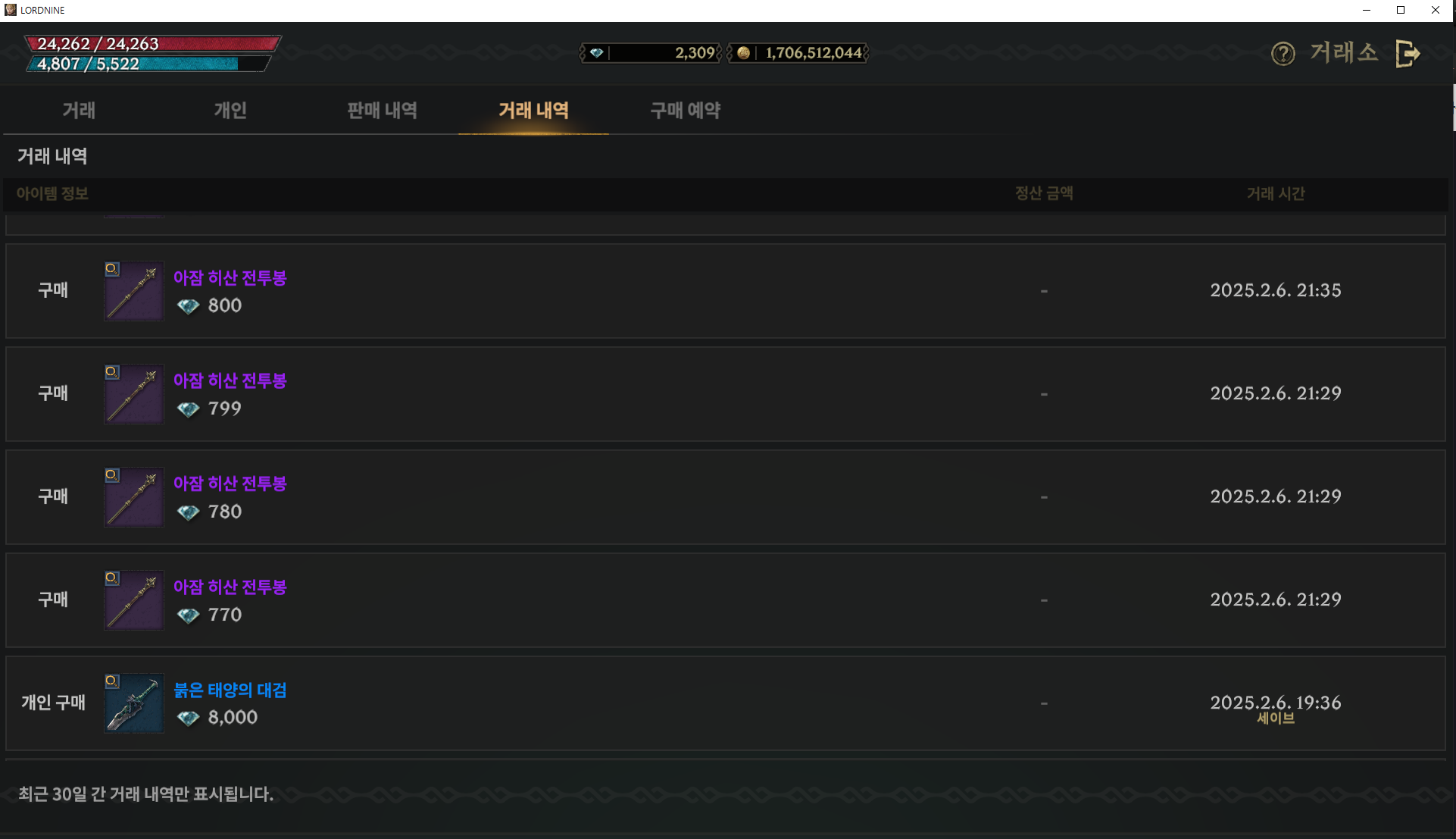1456x839 pixels.
Task: Click the exit trading post icon
Action: coord(1408,54)
